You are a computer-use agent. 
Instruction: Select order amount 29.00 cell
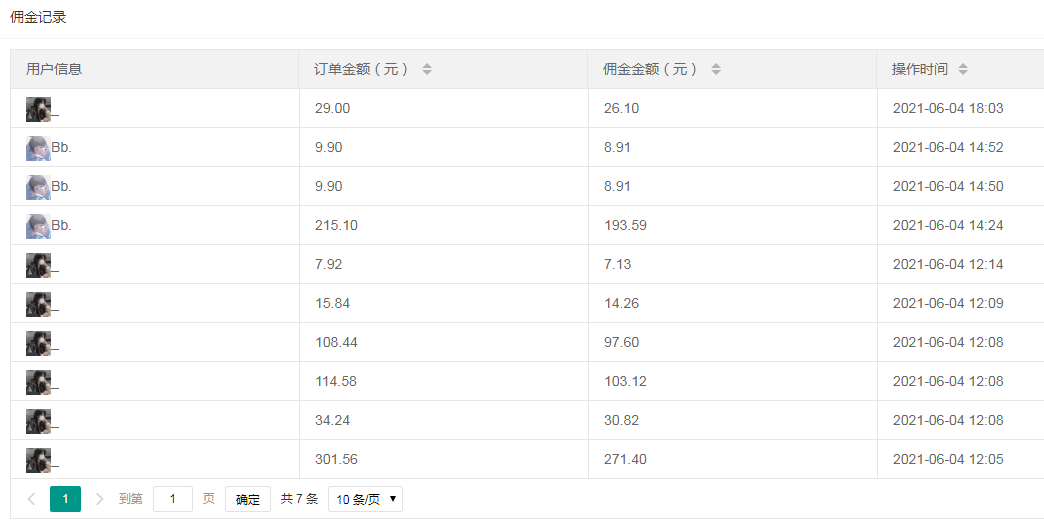point(443,108)
